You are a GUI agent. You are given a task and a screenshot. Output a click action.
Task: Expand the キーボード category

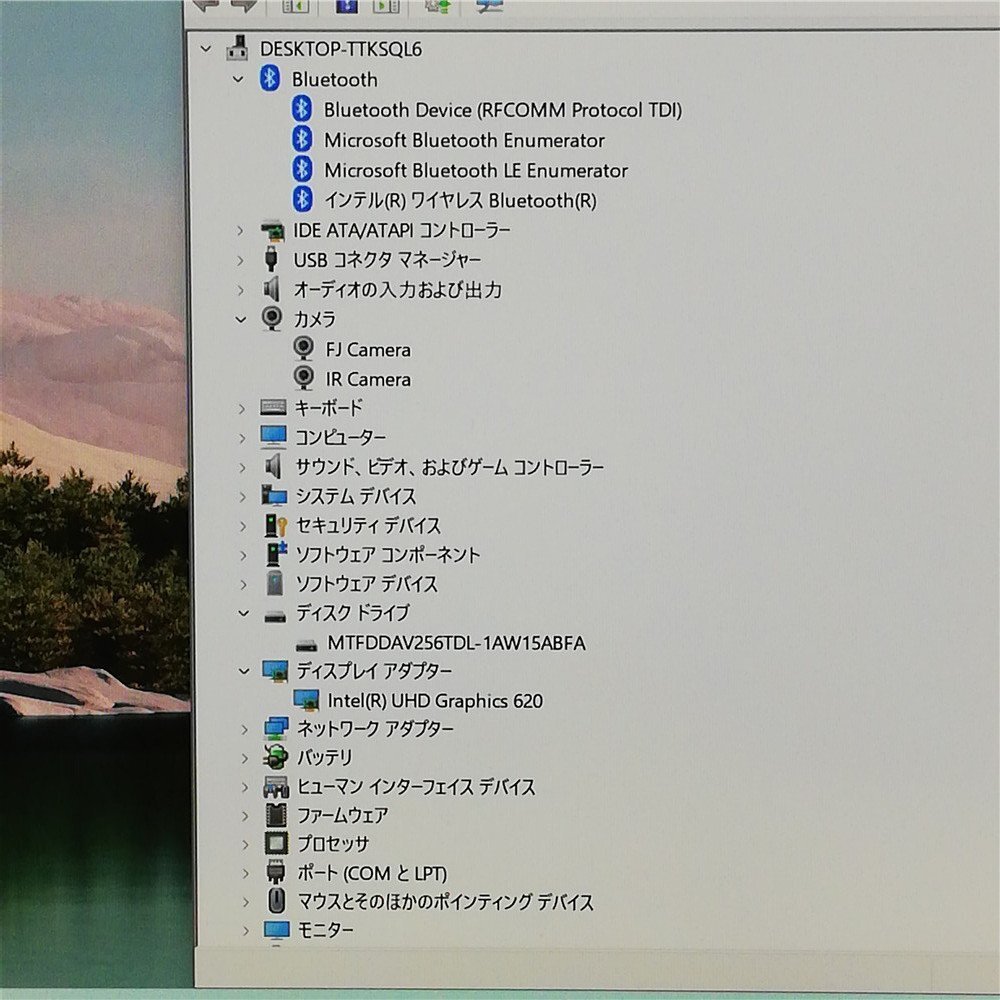click(242, 409)
